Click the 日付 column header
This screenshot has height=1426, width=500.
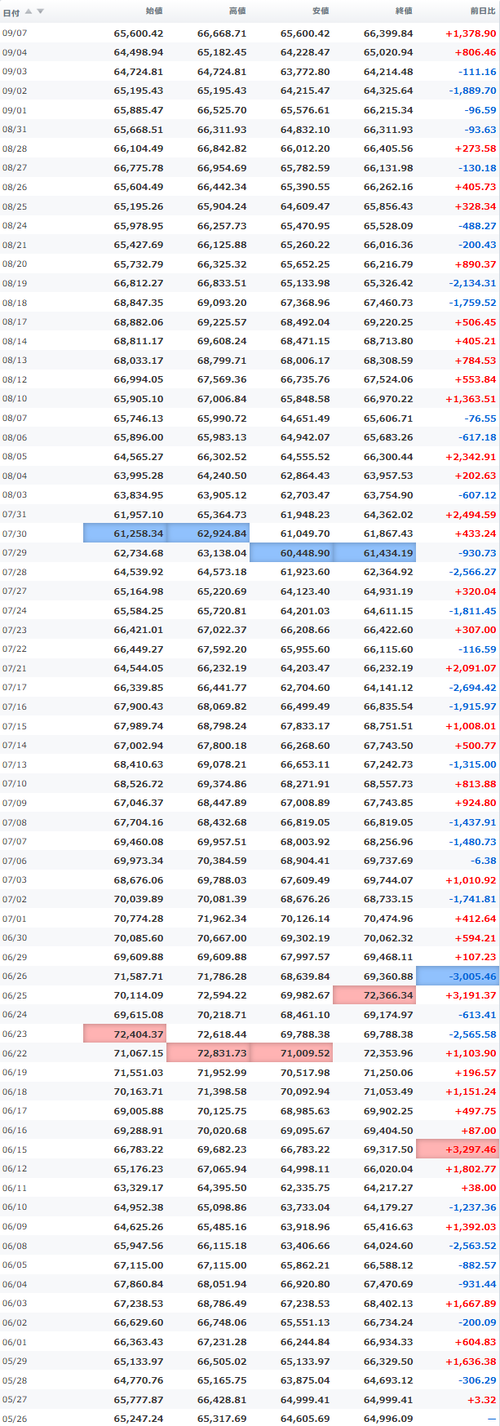11,11
